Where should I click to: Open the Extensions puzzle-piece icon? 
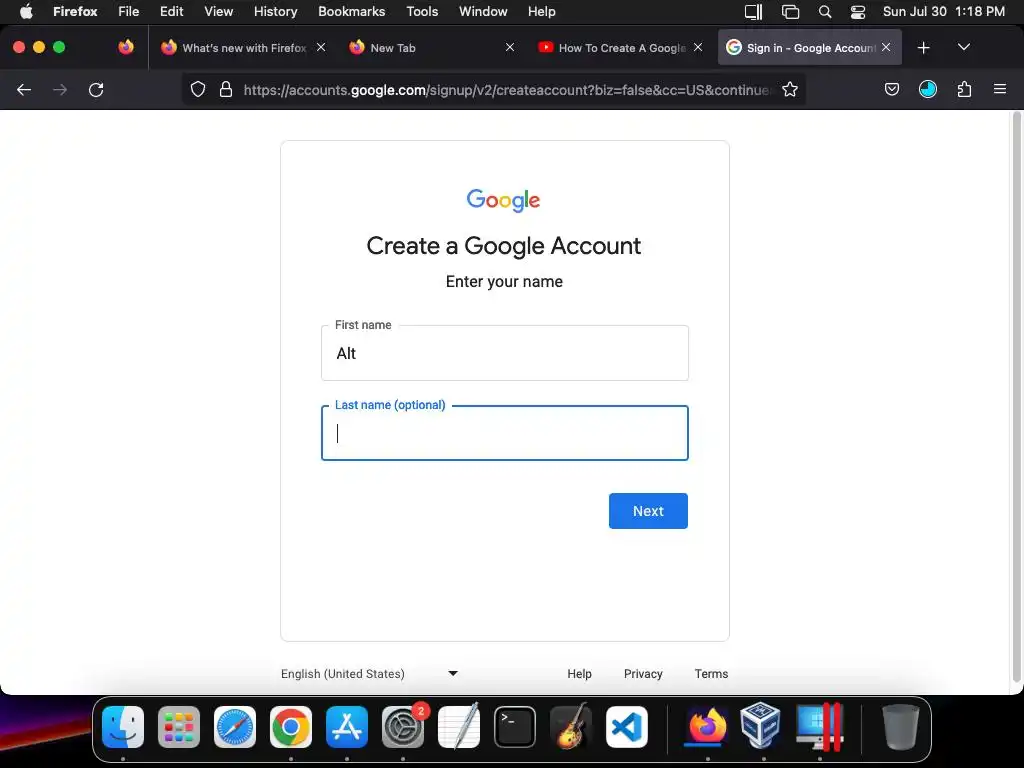point(965,89)
